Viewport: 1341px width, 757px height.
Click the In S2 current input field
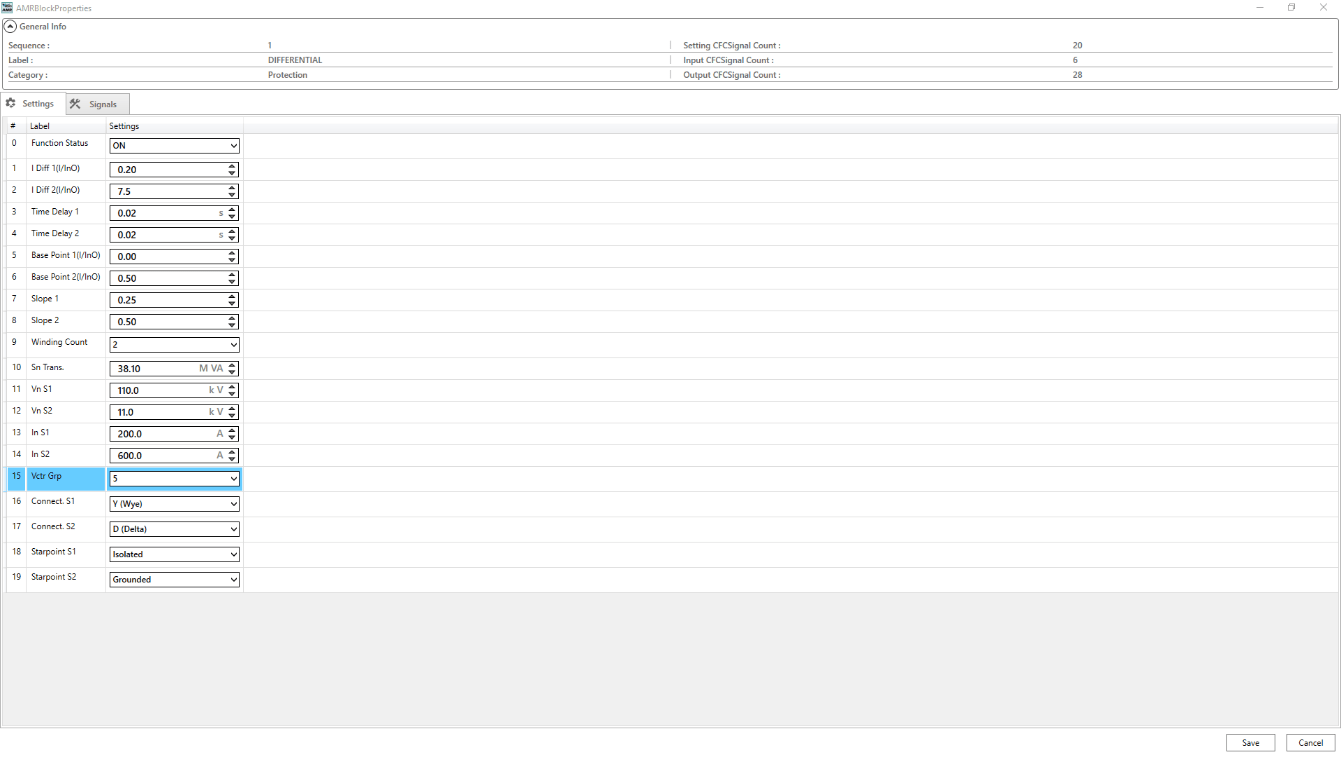point(160,456)
